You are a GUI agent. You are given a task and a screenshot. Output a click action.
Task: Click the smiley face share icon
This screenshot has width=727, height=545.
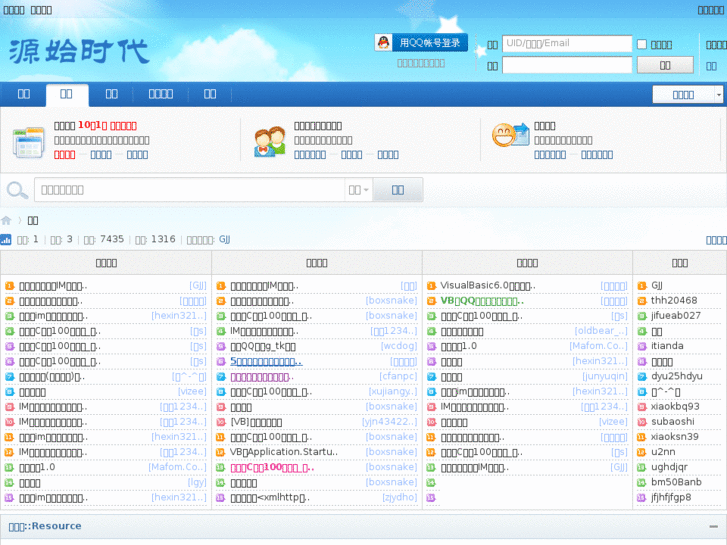click(510, 135)
